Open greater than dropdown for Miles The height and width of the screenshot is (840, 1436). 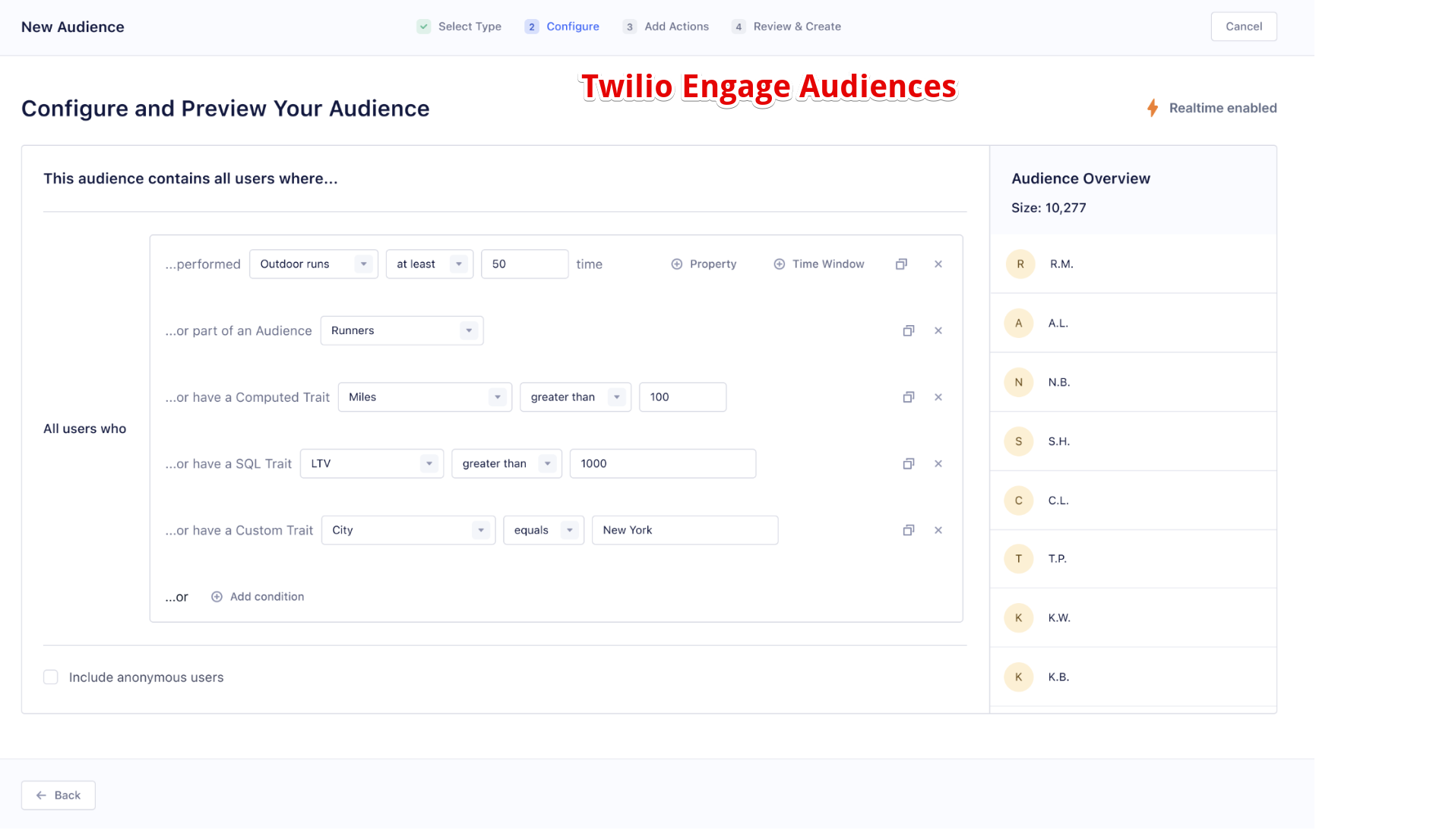pyautogui.click(x=576, y=397)
